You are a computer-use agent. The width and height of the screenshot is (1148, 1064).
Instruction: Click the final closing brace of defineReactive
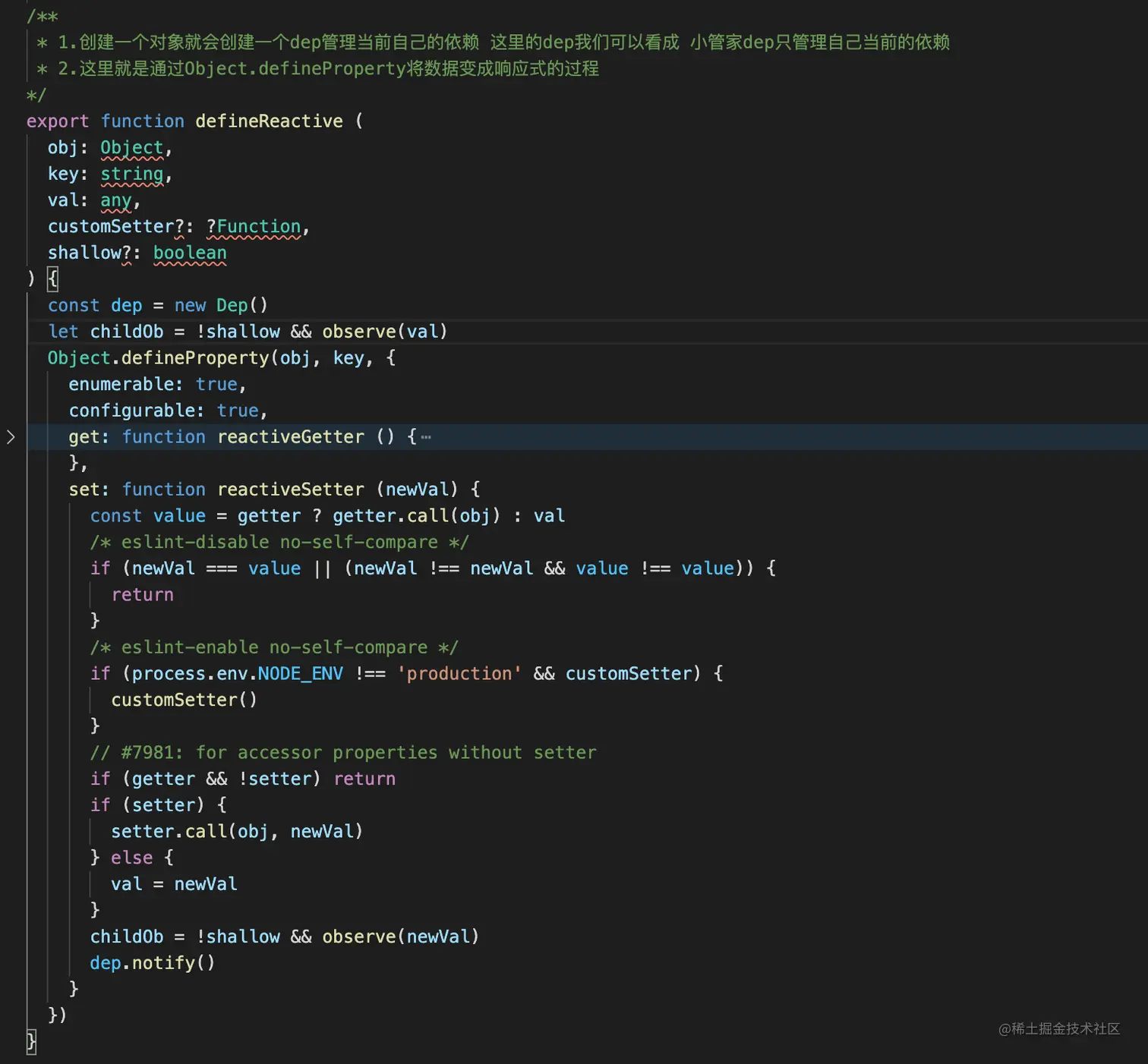(x=31, y=1041)
